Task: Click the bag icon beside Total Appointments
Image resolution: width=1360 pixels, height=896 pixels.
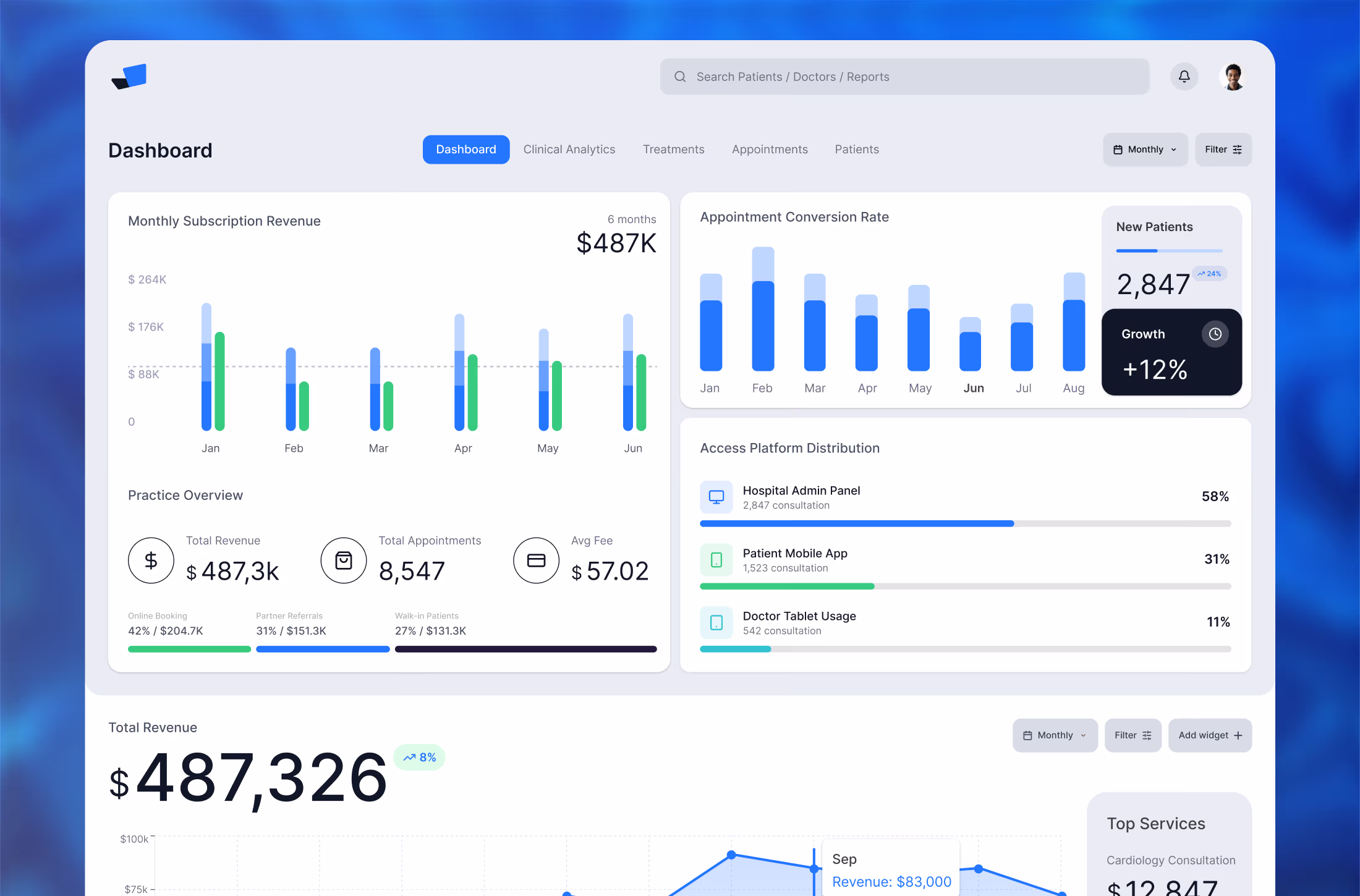Action: 344,560
